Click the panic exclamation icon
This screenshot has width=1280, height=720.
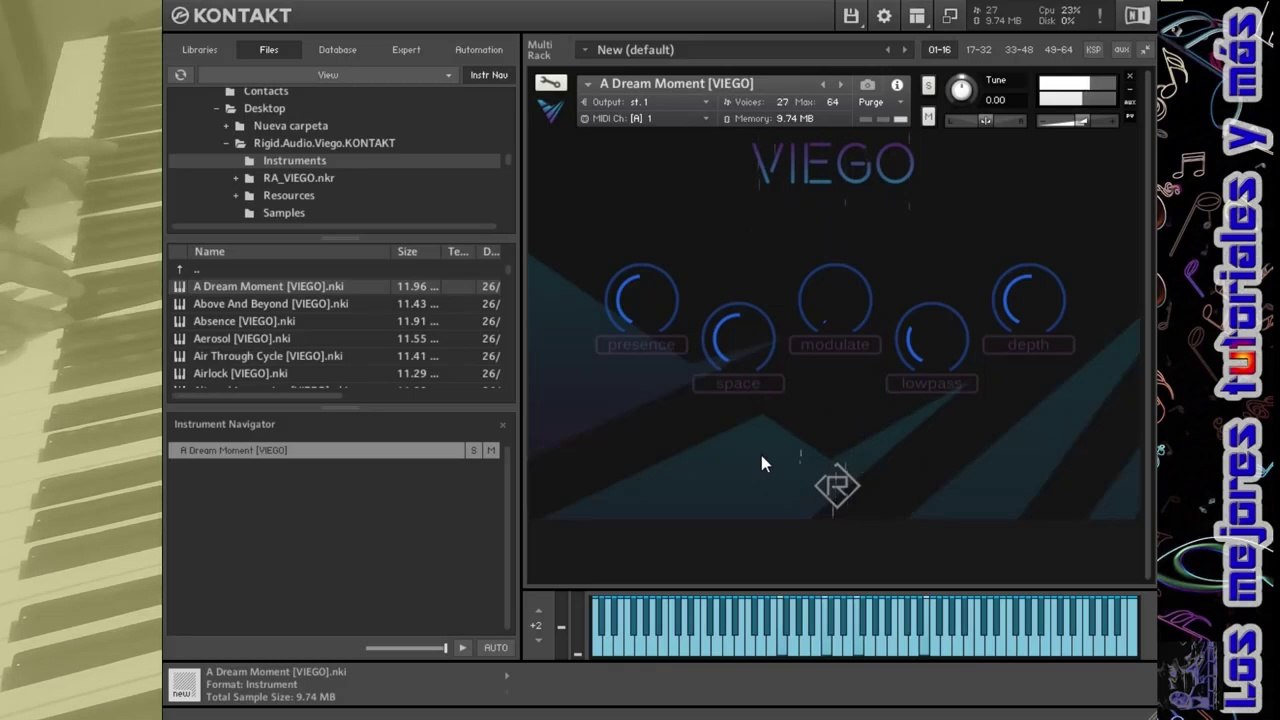click(x=1100, y=16)
